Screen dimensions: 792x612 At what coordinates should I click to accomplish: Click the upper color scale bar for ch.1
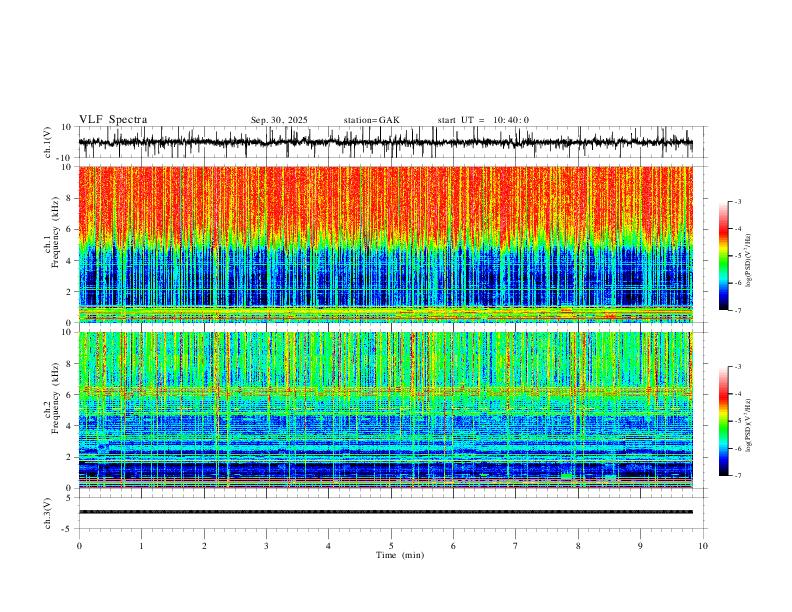723,256
